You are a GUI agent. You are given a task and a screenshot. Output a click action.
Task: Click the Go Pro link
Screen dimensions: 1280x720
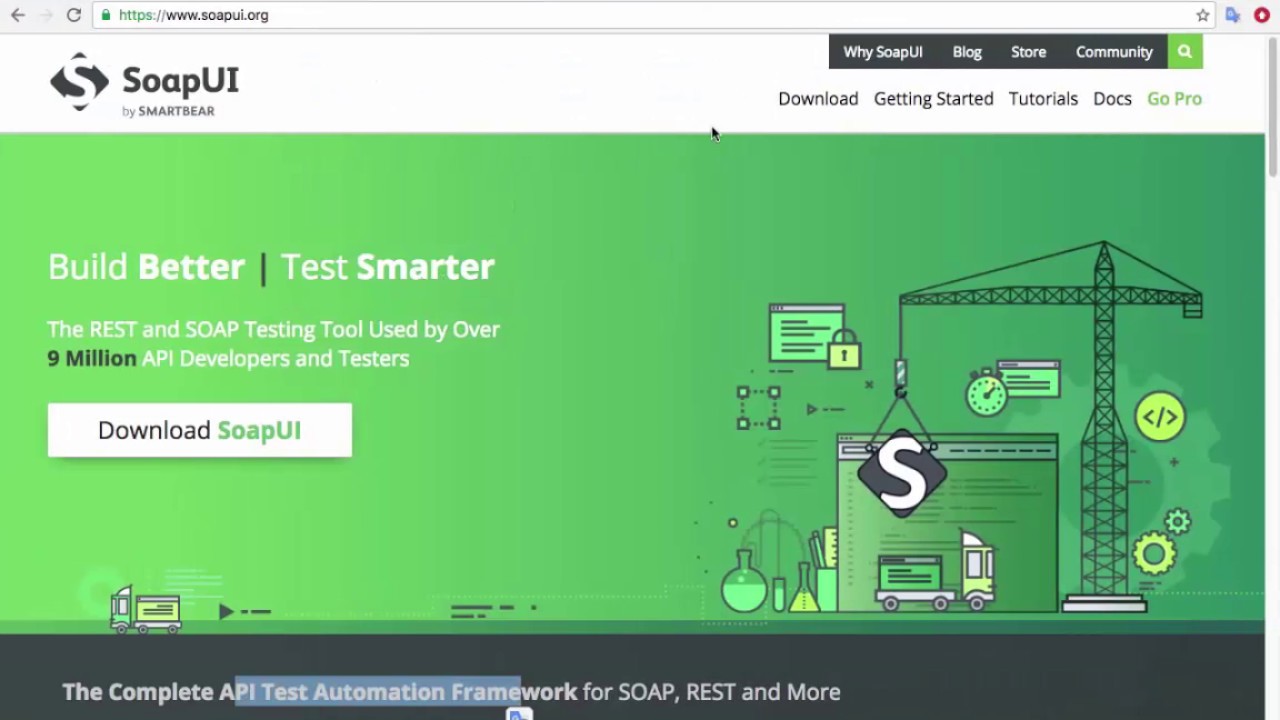click(1174, 98)
